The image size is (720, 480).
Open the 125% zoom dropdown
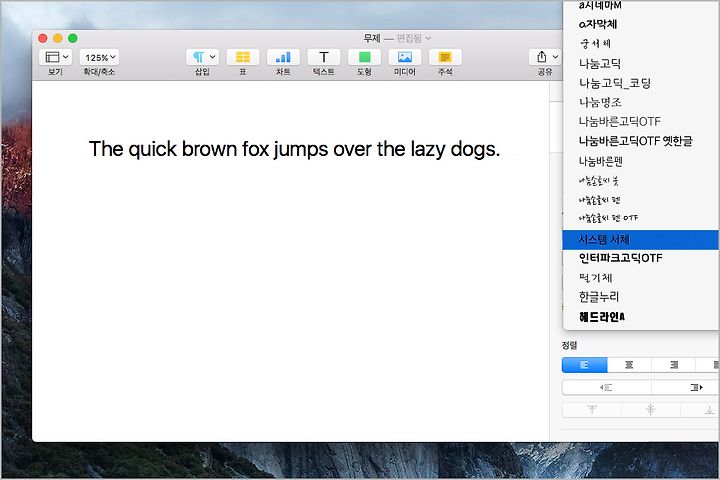pyautogui.click(x=100, y=57)
